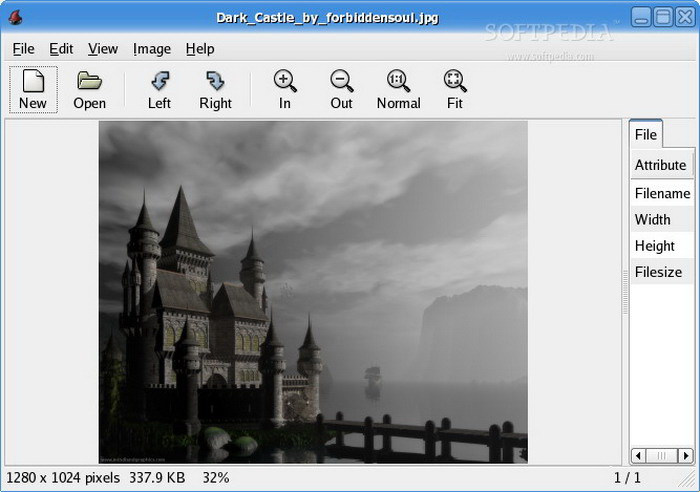Click the sidebar scrollbar left arrow
The image size is (700, 492).
(x=638, y=456)
